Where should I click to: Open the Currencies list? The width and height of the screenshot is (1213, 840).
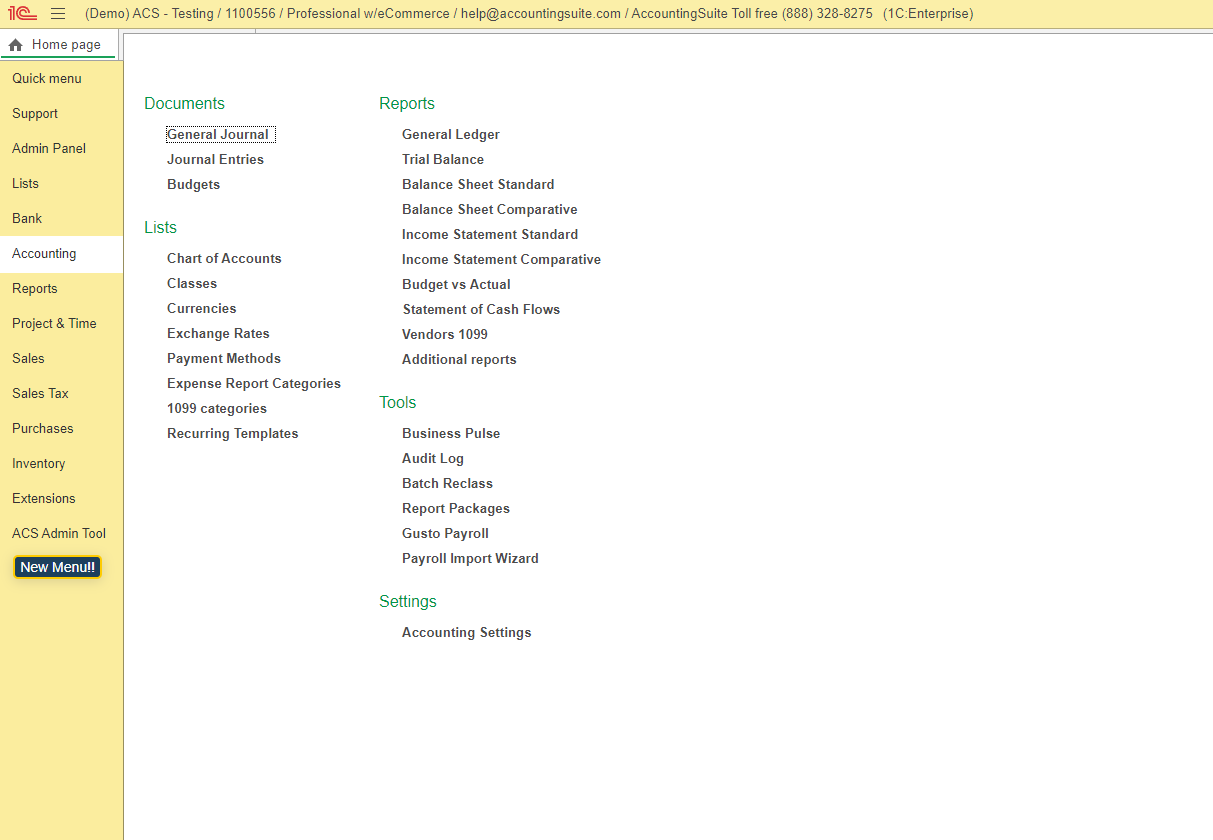coord(202,309)
